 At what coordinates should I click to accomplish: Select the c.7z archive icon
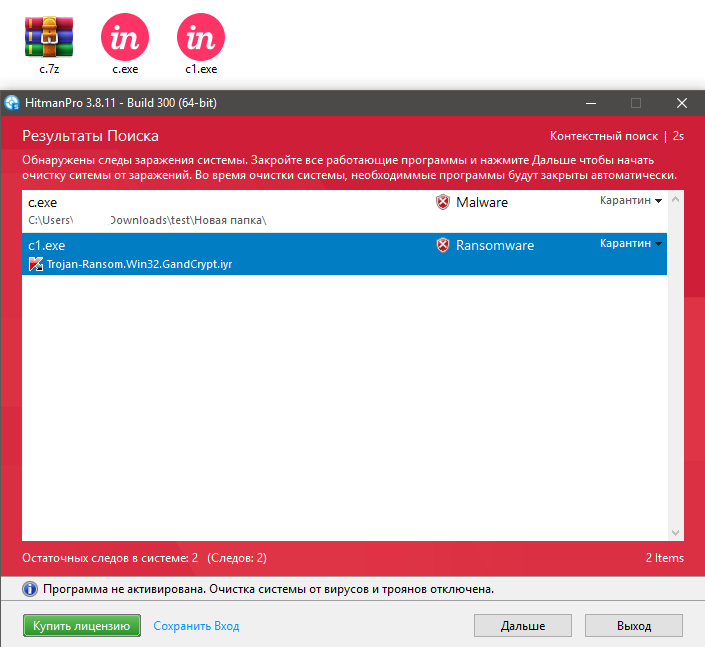(x=49, y=37)
